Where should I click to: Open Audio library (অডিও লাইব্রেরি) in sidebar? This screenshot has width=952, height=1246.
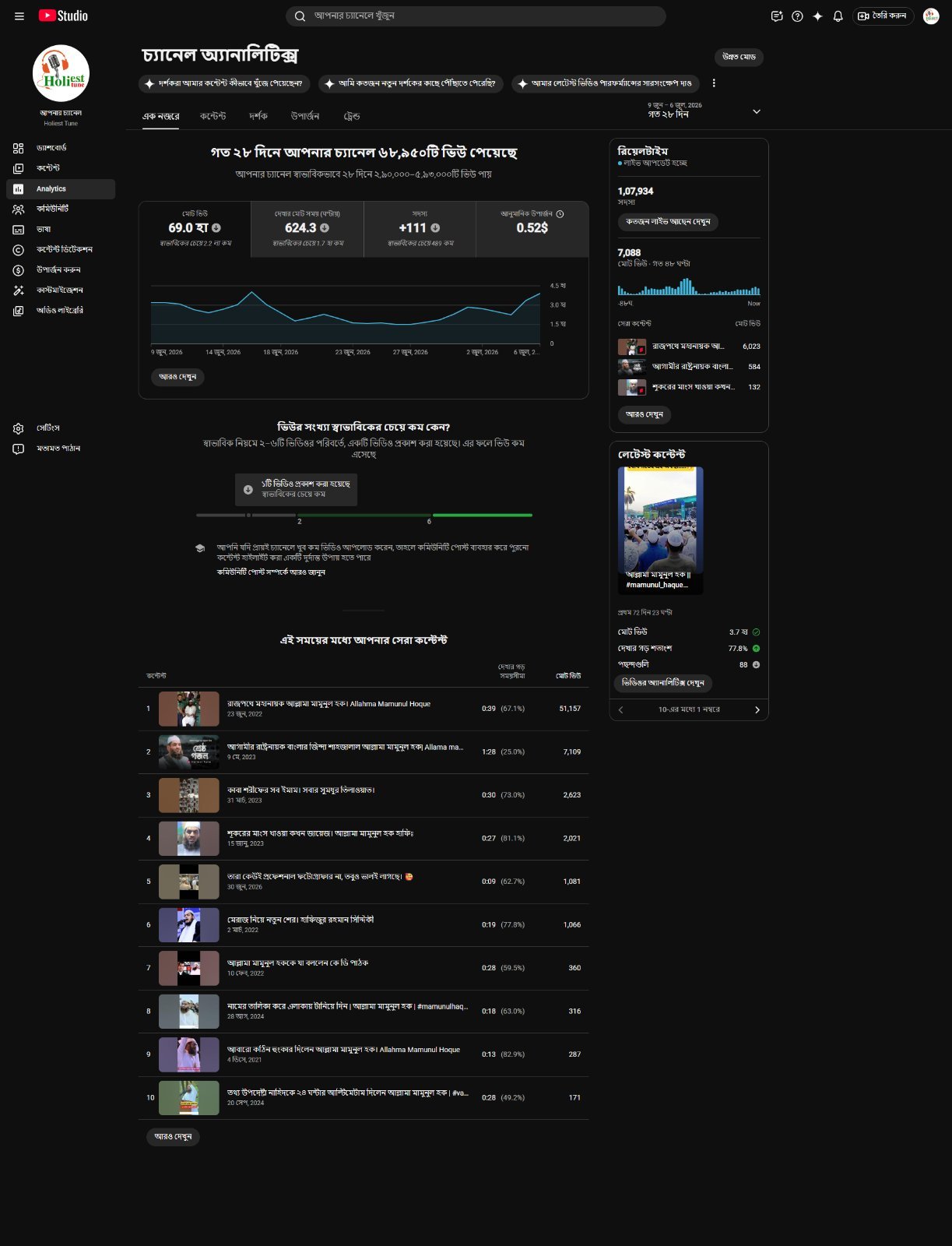pyautogui.click(x=61, y=310)
